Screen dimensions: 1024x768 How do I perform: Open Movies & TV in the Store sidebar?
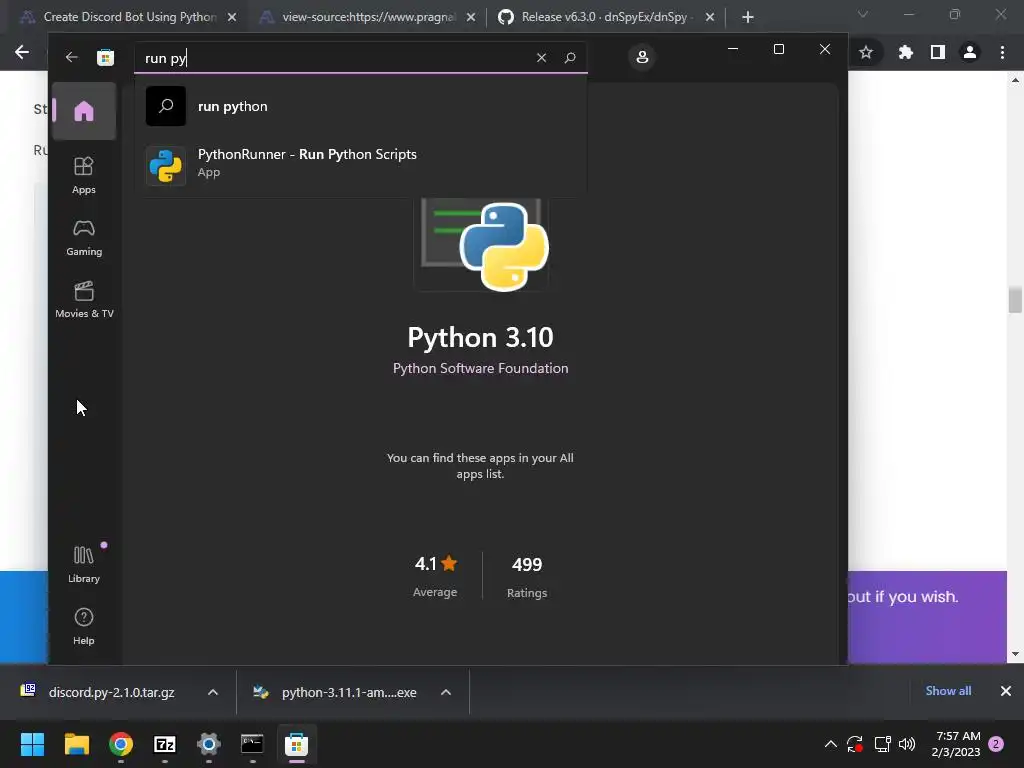pos(84,299)
